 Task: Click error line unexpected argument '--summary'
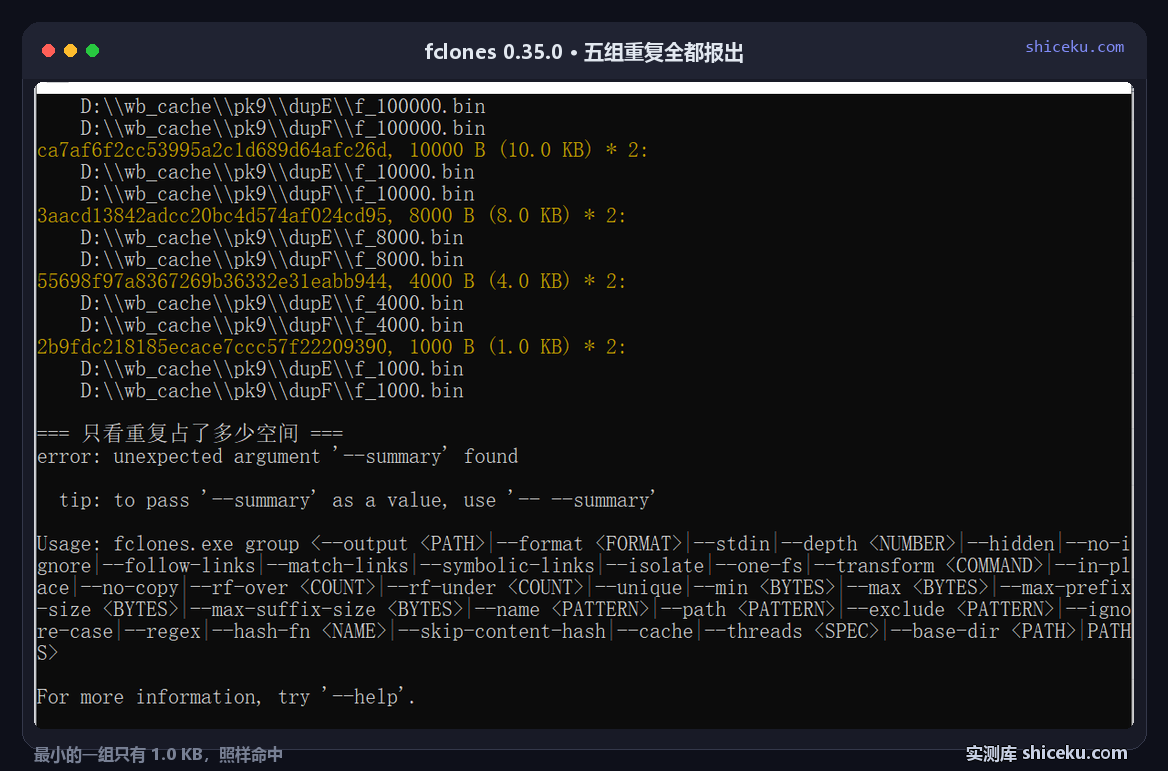[277, 456]
